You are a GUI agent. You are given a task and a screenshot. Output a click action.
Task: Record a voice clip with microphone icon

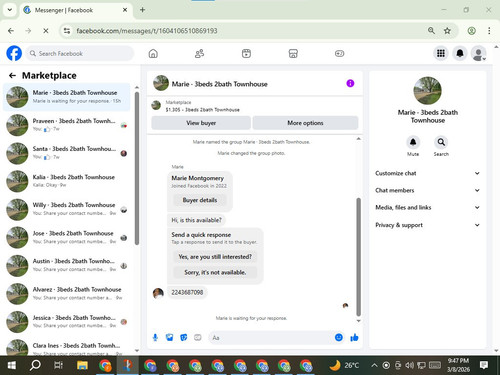(155, 338)
